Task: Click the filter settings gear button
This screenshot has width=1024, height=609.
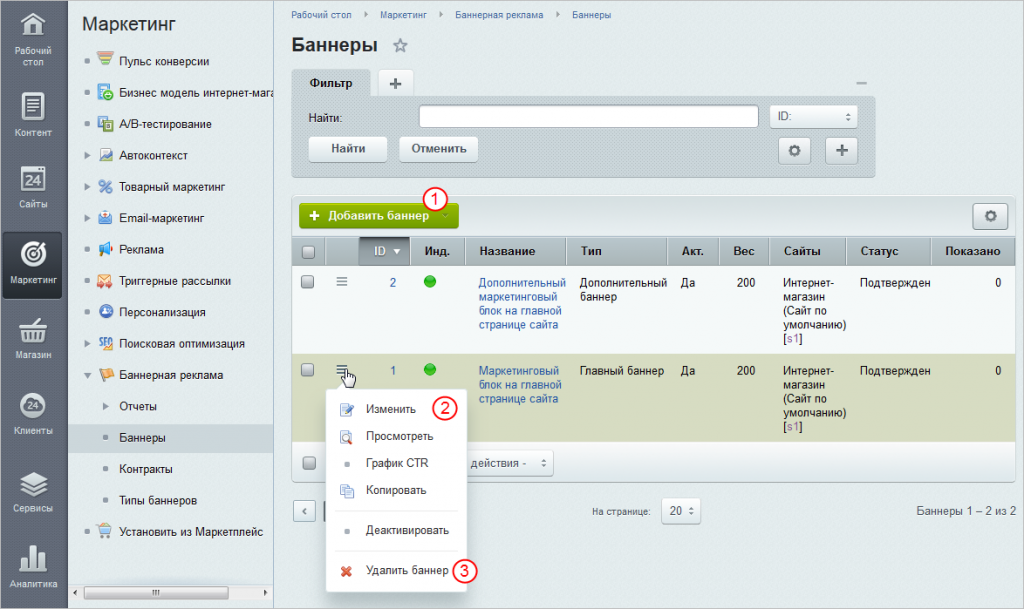Action: tap(795, 149)
